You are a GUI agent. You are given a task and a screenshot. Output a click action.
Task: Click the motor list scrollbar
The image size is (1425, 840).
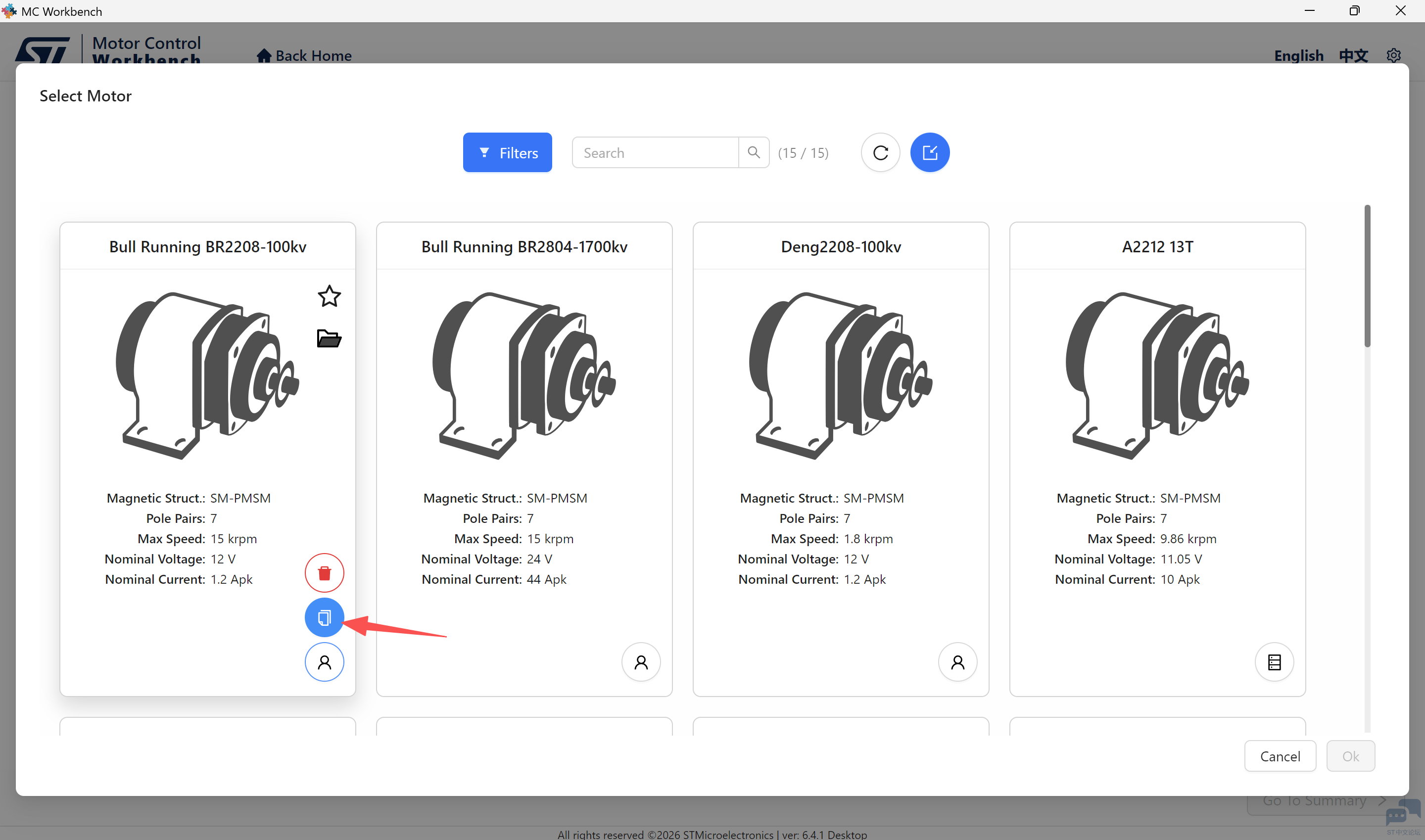coord(1367,276)
